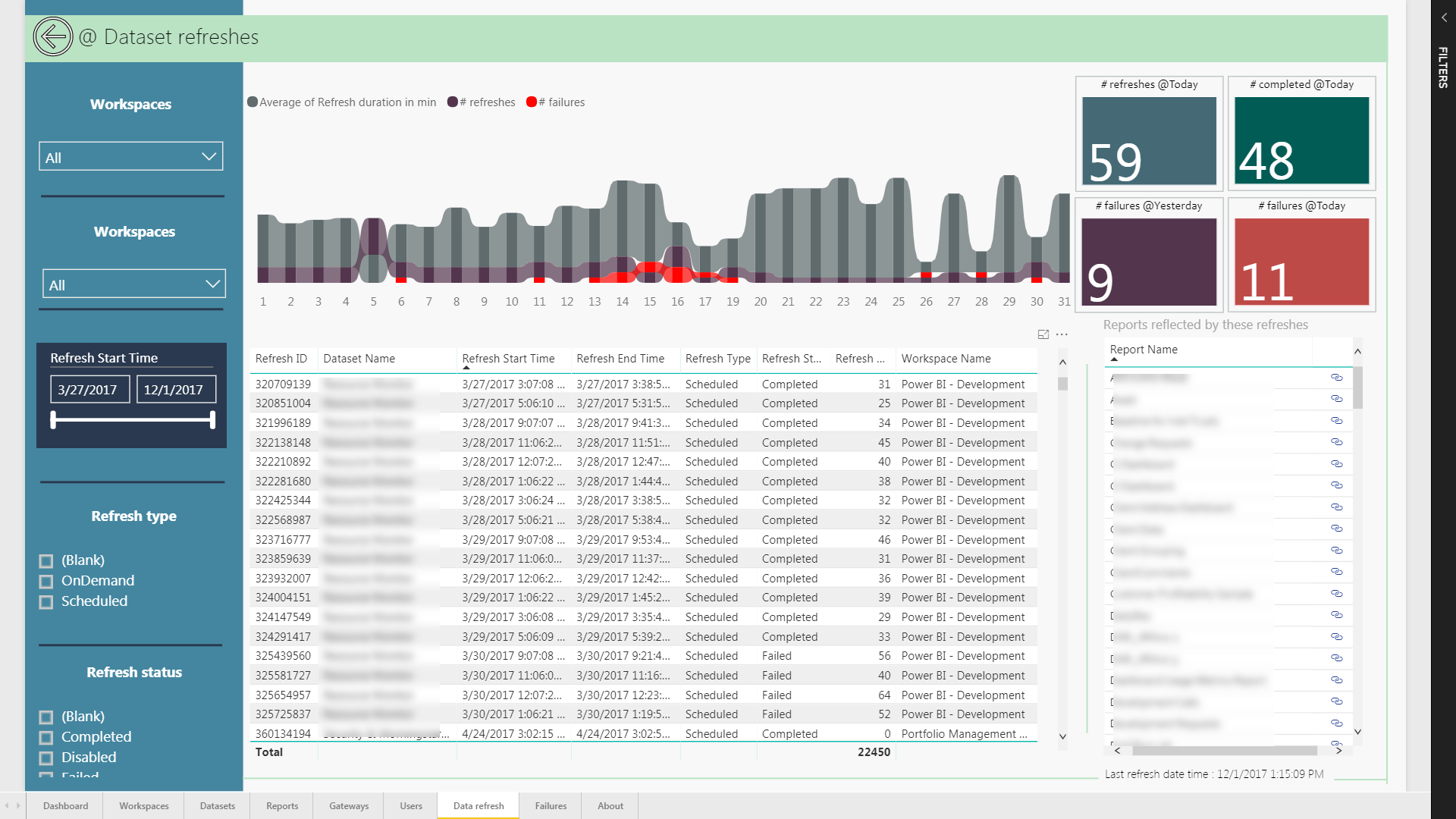Switch to the Gateways tab

pos(349,806)
